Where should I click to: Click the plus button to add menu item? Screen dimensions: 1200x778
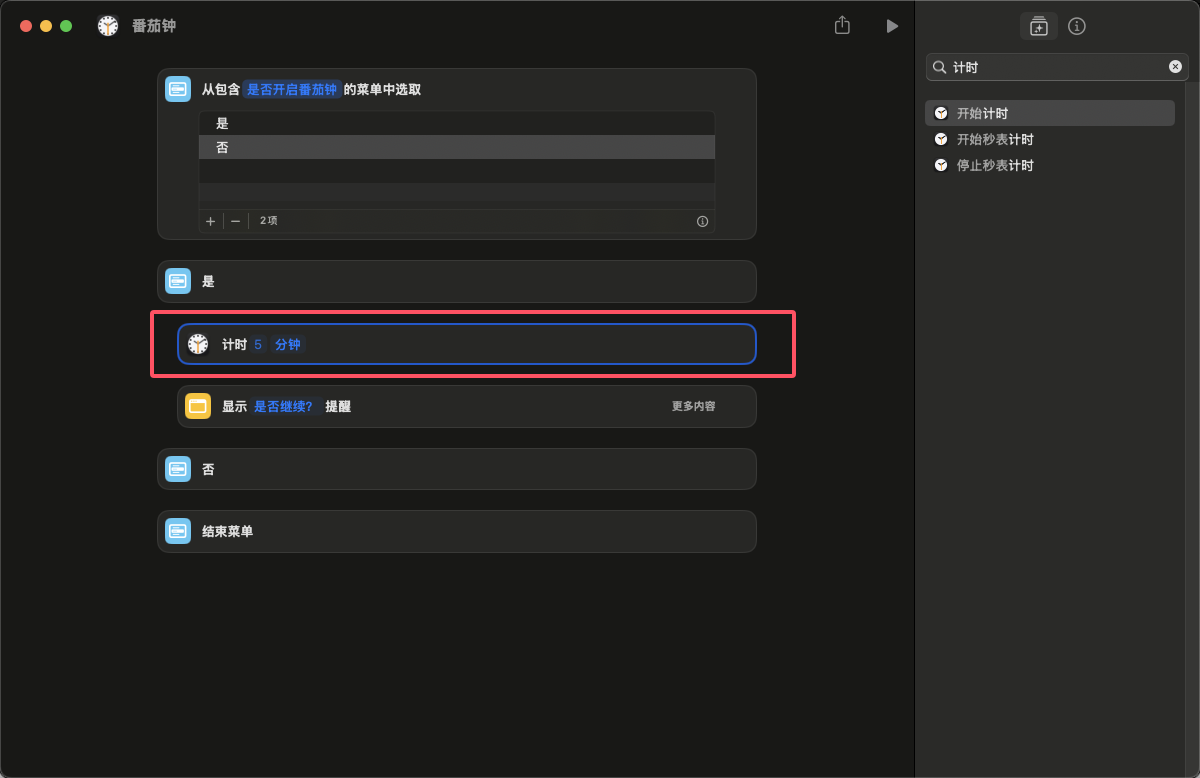coord(210,221)
